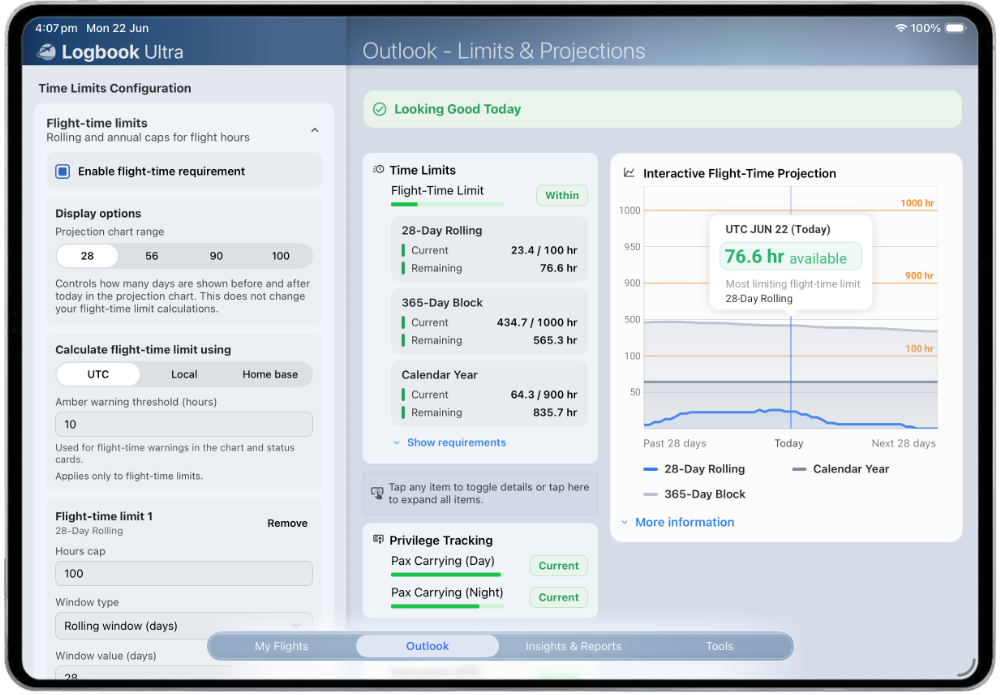Click the 76.6 hr available tooltip value
This screenshot has width=1000, height=695.
click(791, 257)
